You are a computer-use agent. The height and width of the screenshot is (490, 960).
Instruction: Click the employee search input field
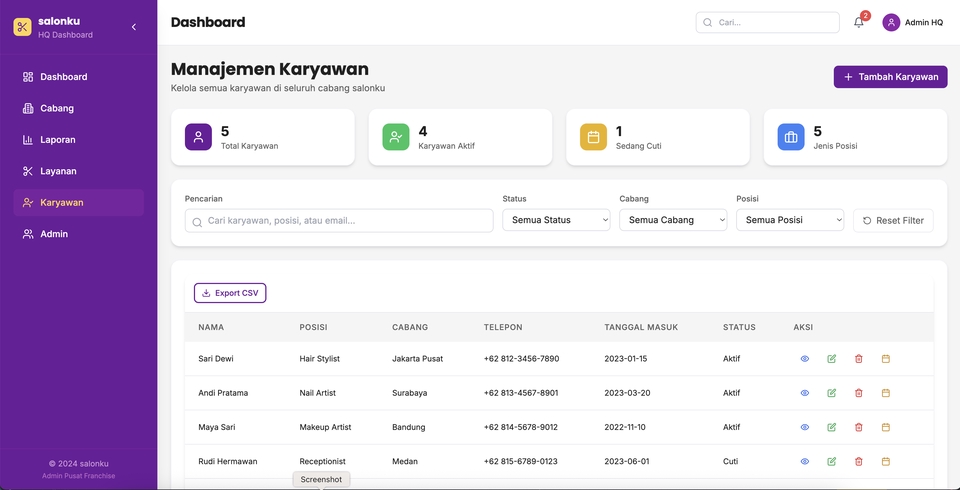[340, 221]
